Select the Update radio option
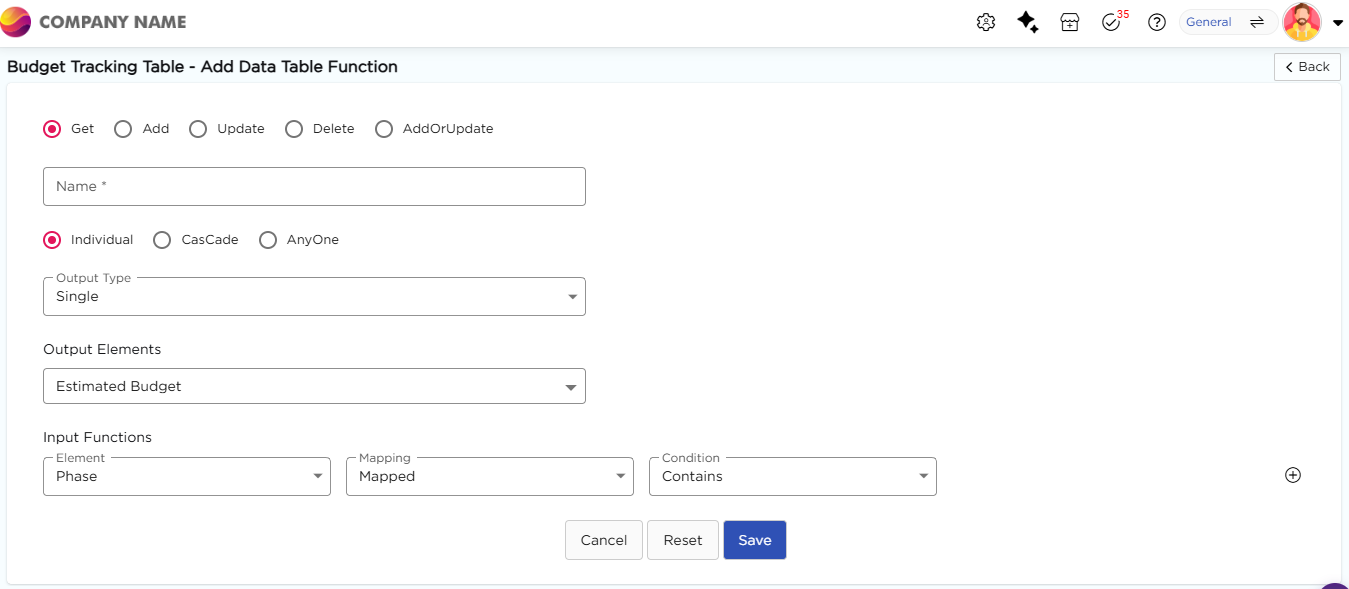 (198, 129)
